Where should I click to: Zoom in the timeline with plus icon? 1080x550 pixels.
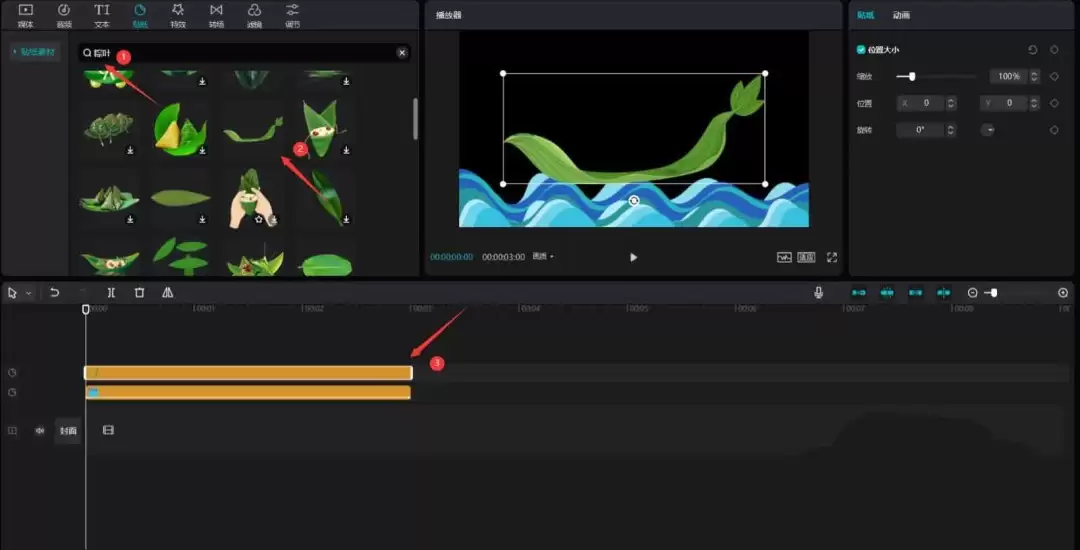click(x=1063, y=293)
